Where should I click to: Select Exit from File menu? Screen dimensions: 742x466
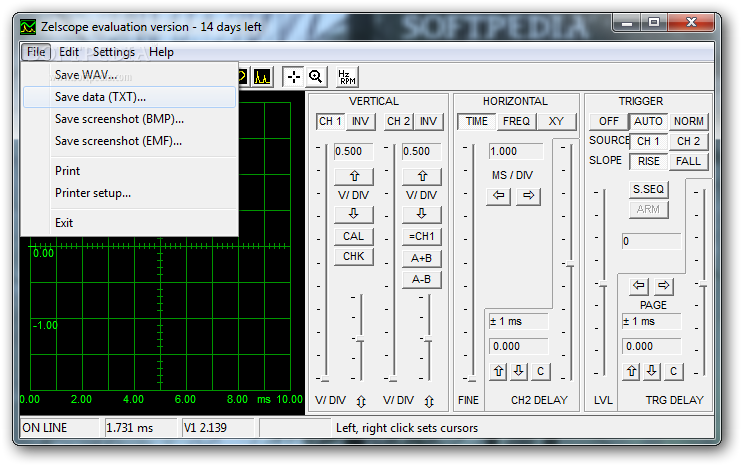129,223
